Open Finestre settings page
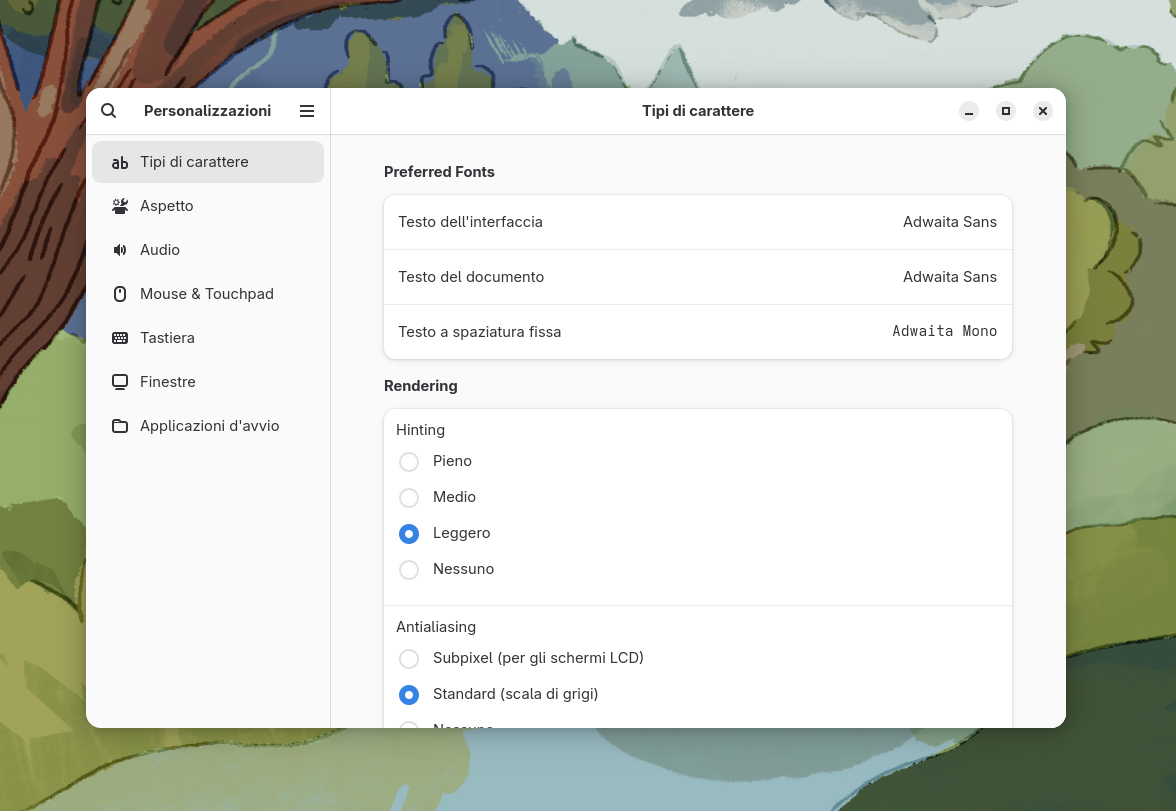The image size is (1176, 811). [x=208, y=382]
